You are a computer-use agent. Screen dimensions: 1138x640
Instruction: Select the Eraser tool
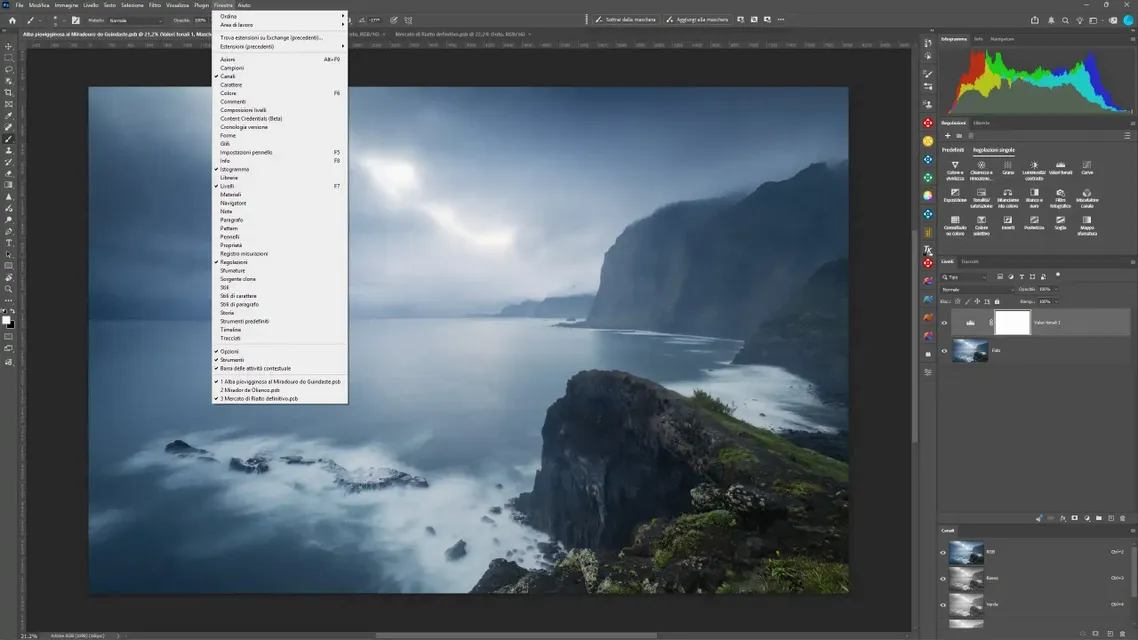[x=9, y=173]
